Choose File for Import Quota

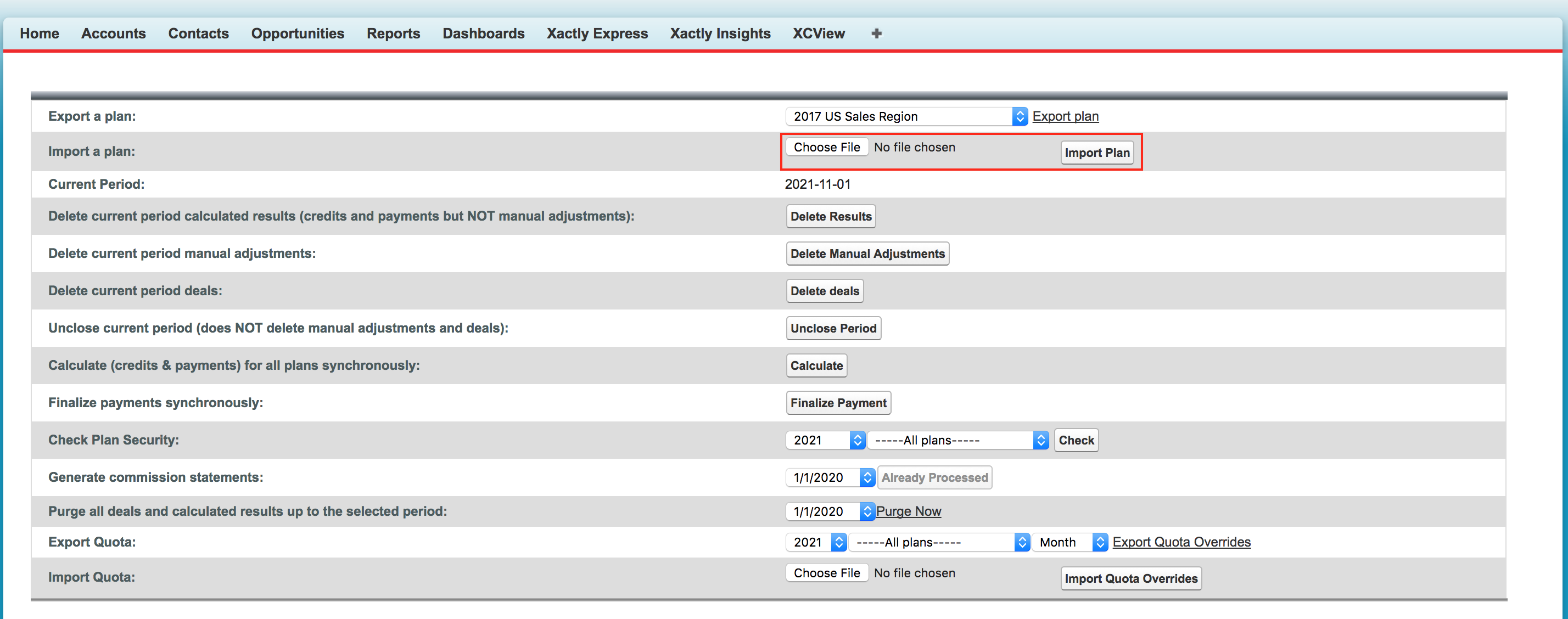click(827, 573)
